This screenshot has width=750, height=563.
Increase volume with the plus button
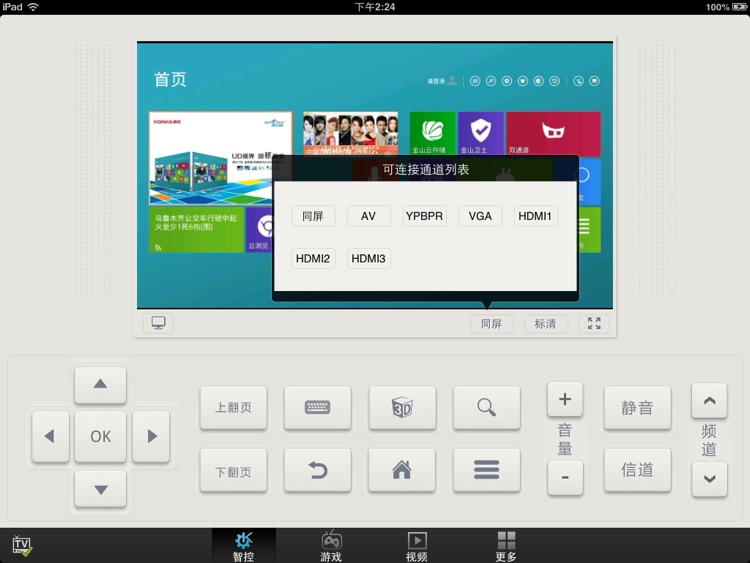point(565,399)
